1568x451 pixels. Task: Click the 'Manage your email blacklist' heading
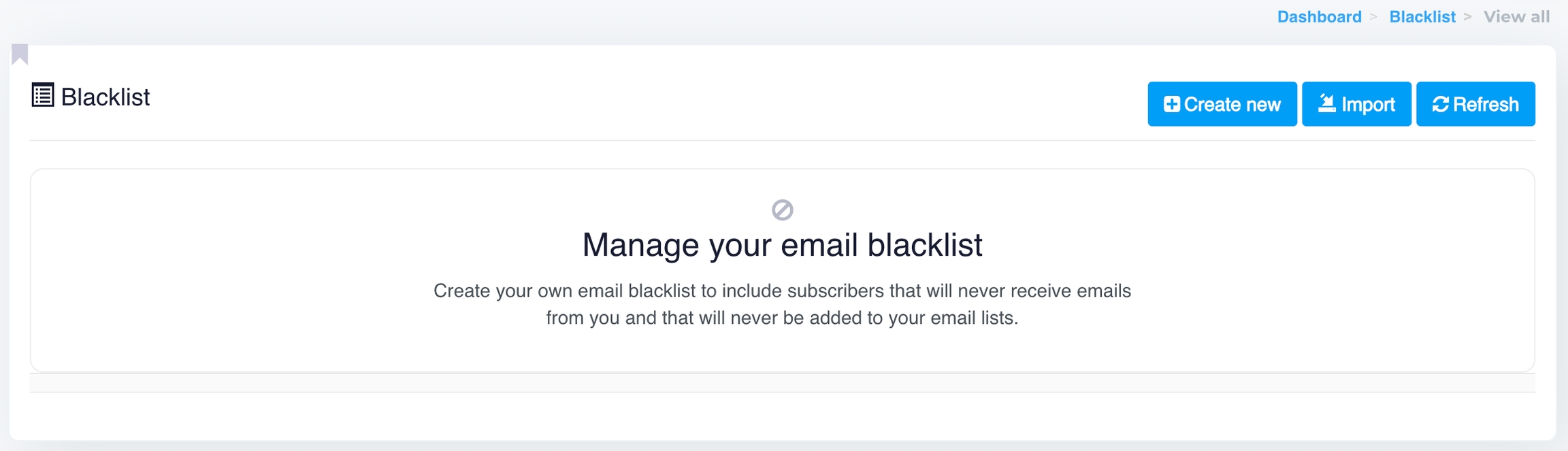pyautogui.click(x=782, y=245)
